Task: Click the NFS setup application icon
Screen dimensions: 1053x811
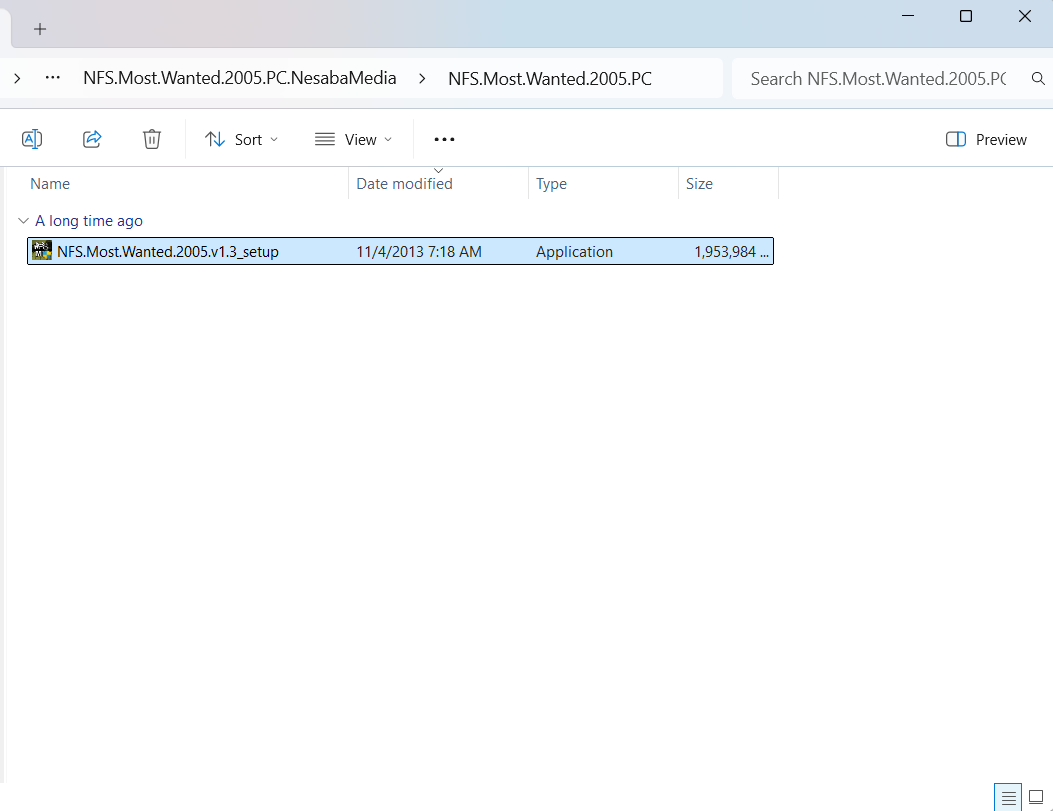Action: [x=42, y=250]
